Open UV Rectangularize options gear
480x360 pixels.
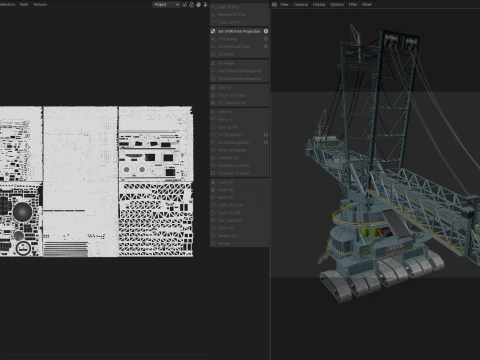[x=266, y=142]
